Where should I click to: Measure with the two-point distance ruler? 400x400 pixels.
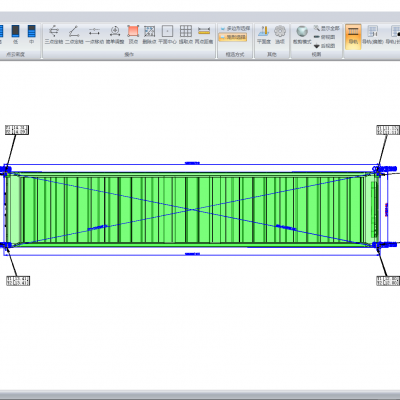pyautogui.click(x=204, y=35)
